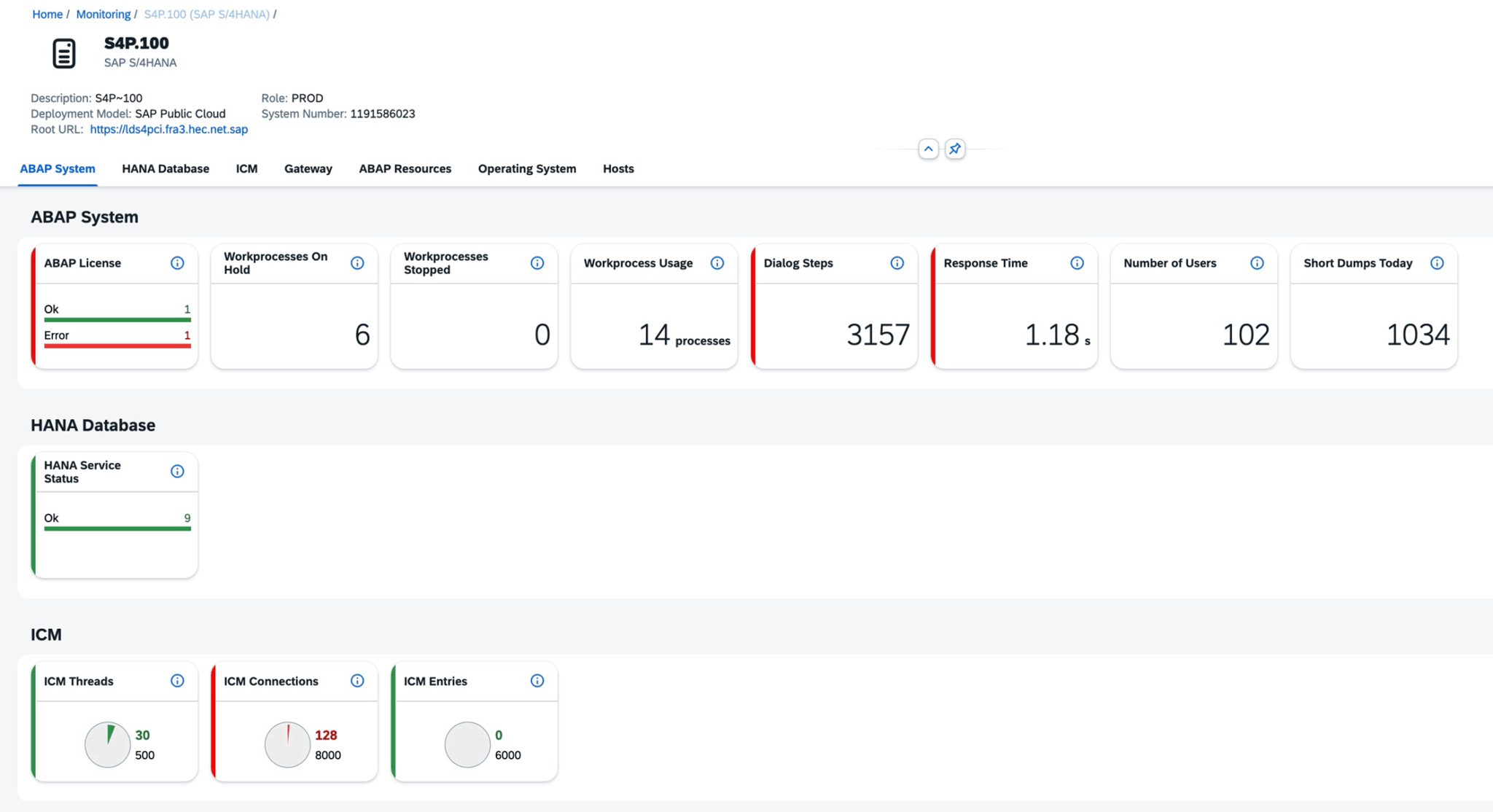The width and height of the screenshot is (1493, 812).
Task: Go to Monitoring in breadcrumb
Action: pos(103,14)
